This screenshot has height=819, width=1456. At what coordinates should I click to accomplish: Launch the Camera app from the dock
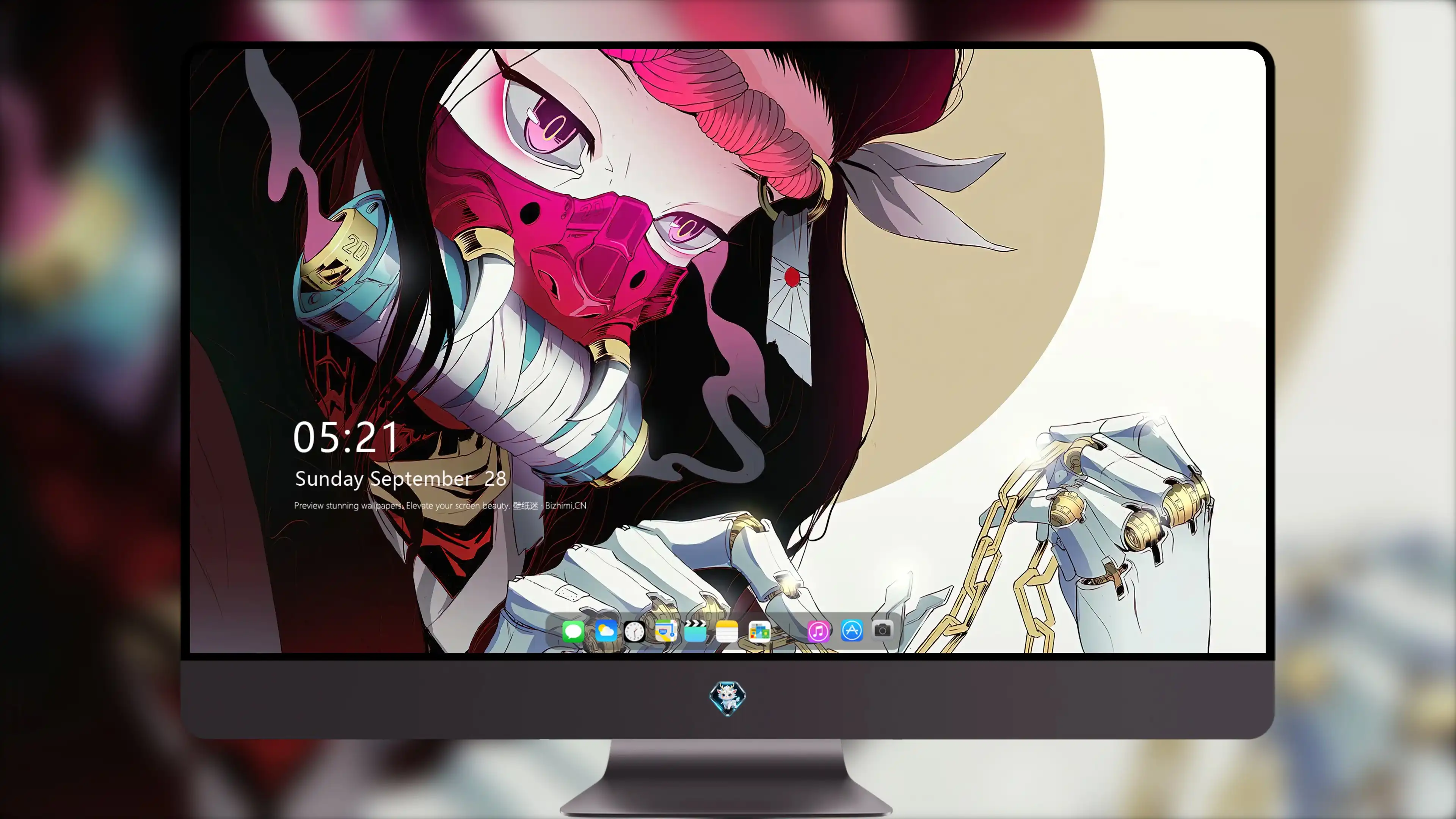pyautogui.click(x=882, y=630)
